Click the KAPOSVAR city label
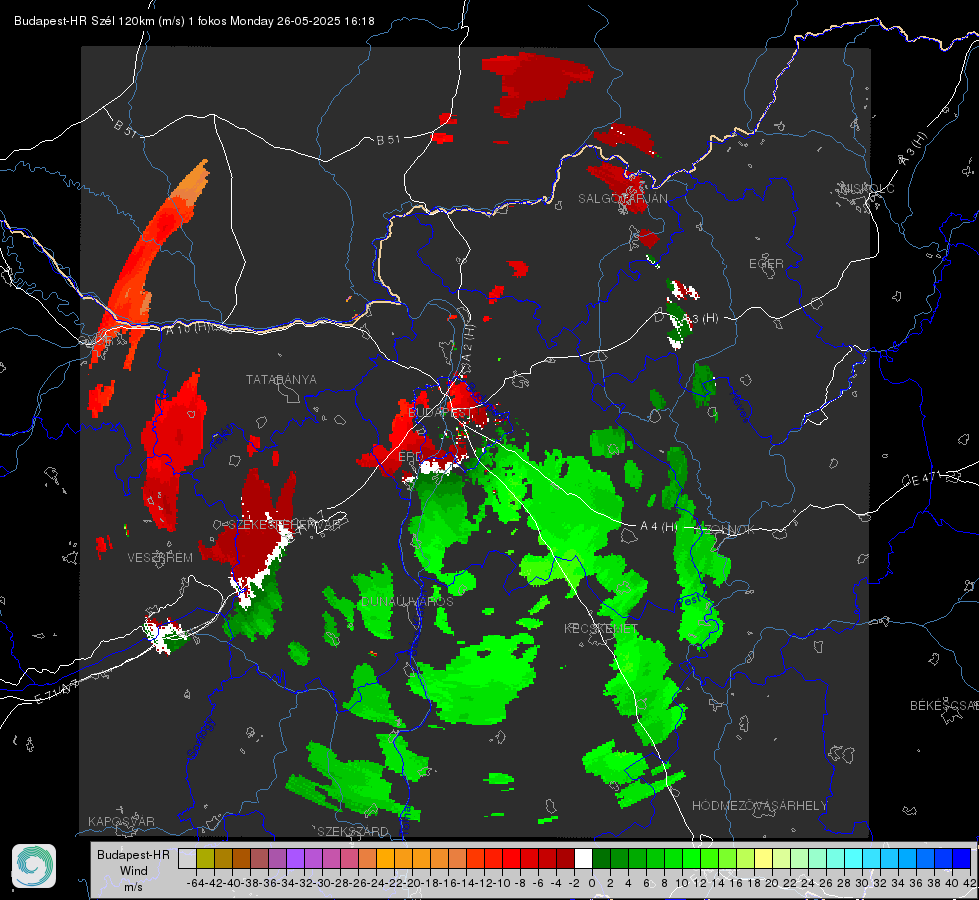The width and height of the screenshot is (979, 900). pos(121,821)
